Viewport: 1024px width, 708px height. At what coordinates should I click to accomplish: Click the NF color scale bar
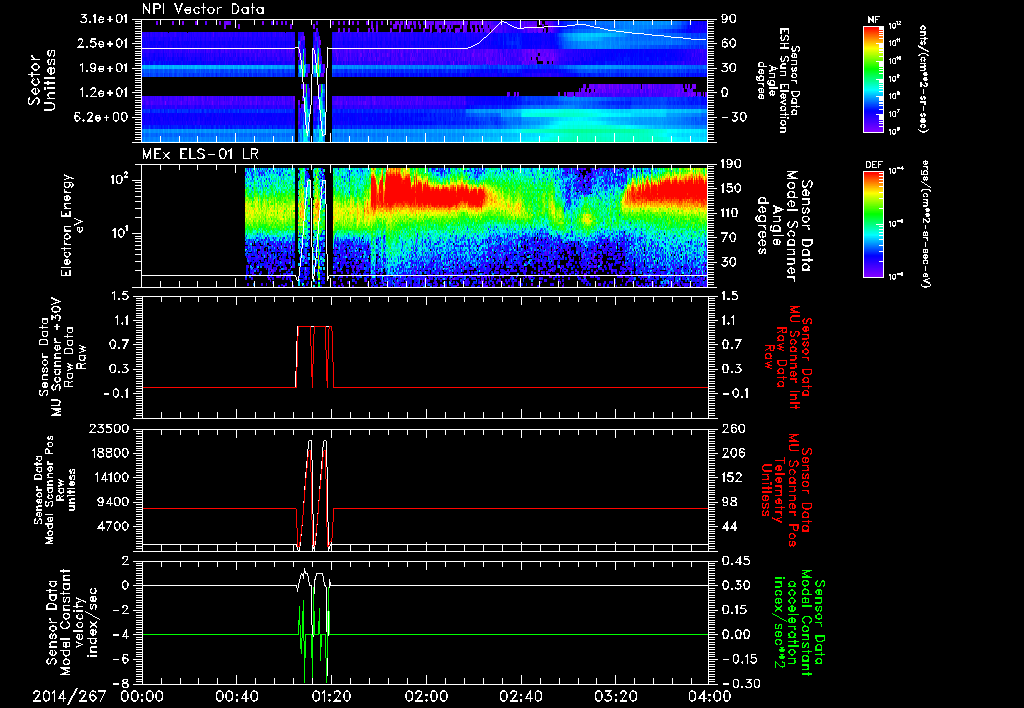coord(874,78)
